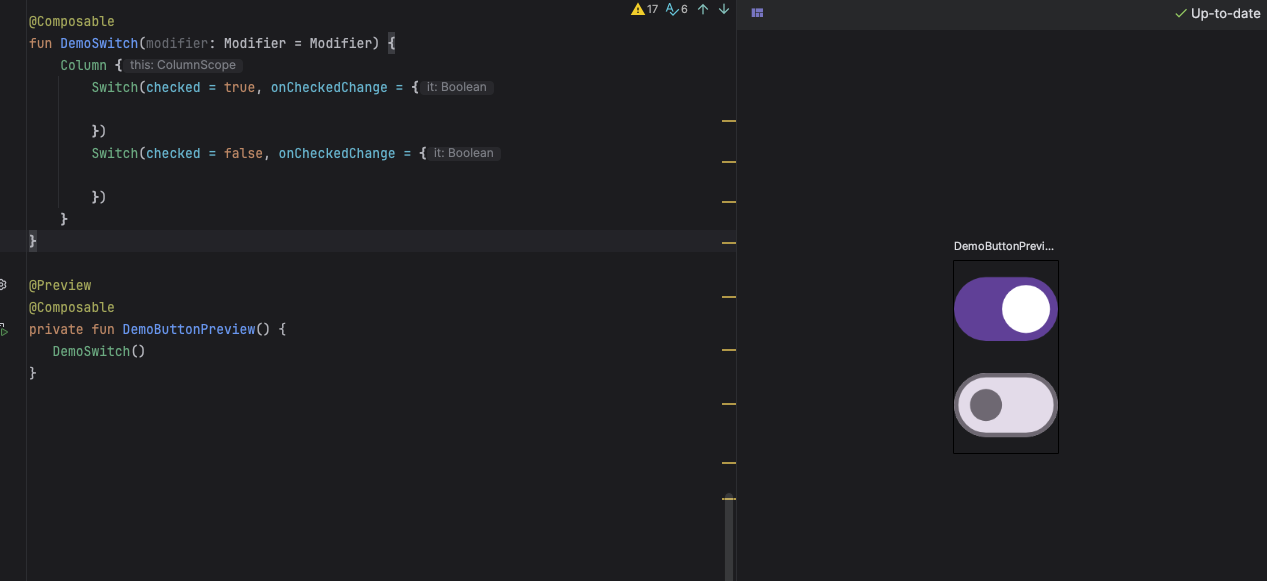Viewport: 1267px width, 581px height.
Task: Click the yellow warnings triangle icon
Action: pyautogui.click(x=638, y=10)
